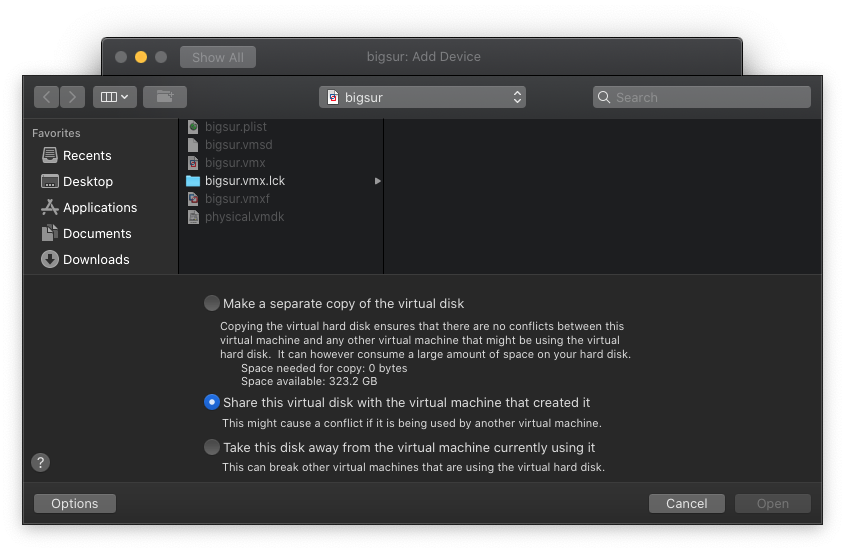Open Applications folder in sidebar
The image size is (845, 551).
click(99, 208)
